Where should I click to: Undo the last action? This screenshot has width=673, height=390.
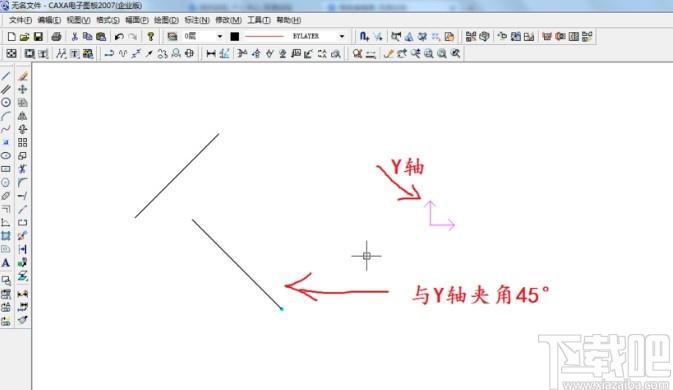[x=119, y=36]
